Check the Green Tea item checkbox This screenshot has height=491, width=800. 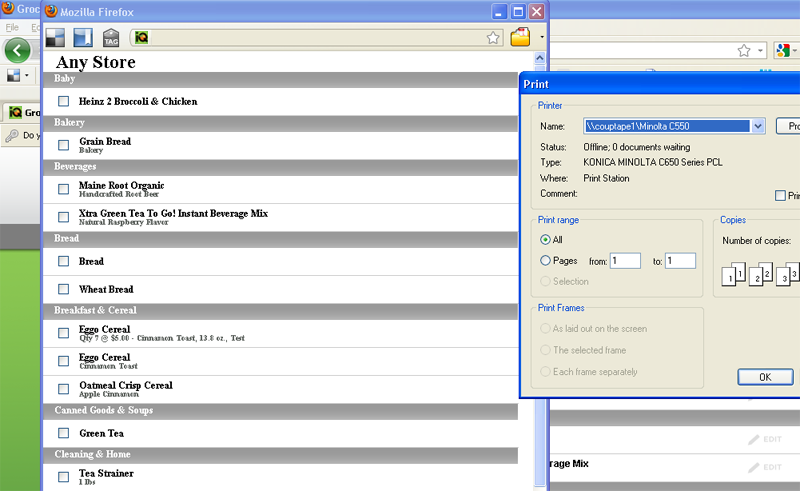63,433
